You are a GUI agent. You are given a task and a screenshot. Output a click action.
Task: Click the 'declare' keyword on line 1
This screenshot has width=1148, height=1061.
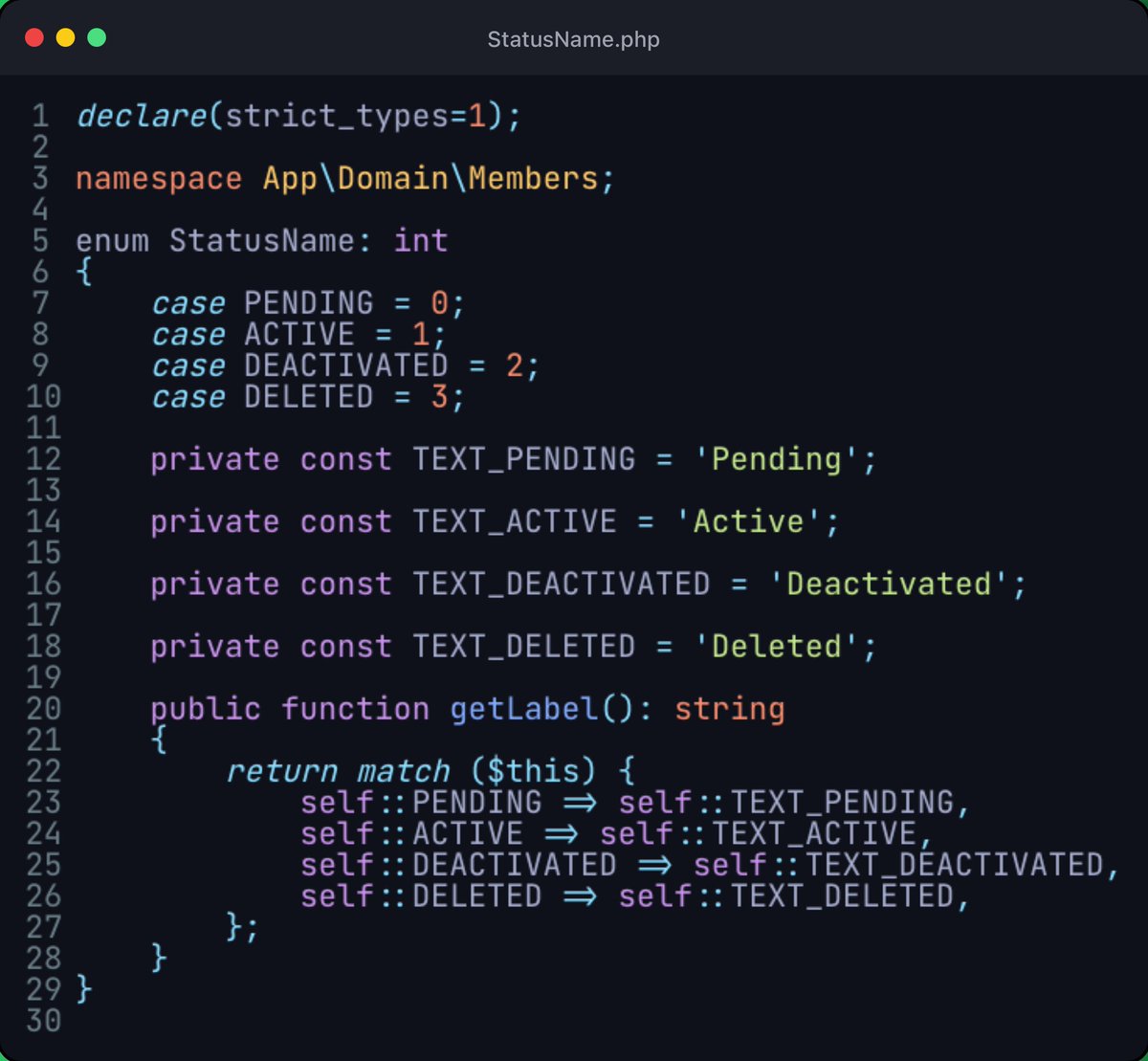(141, 117)
